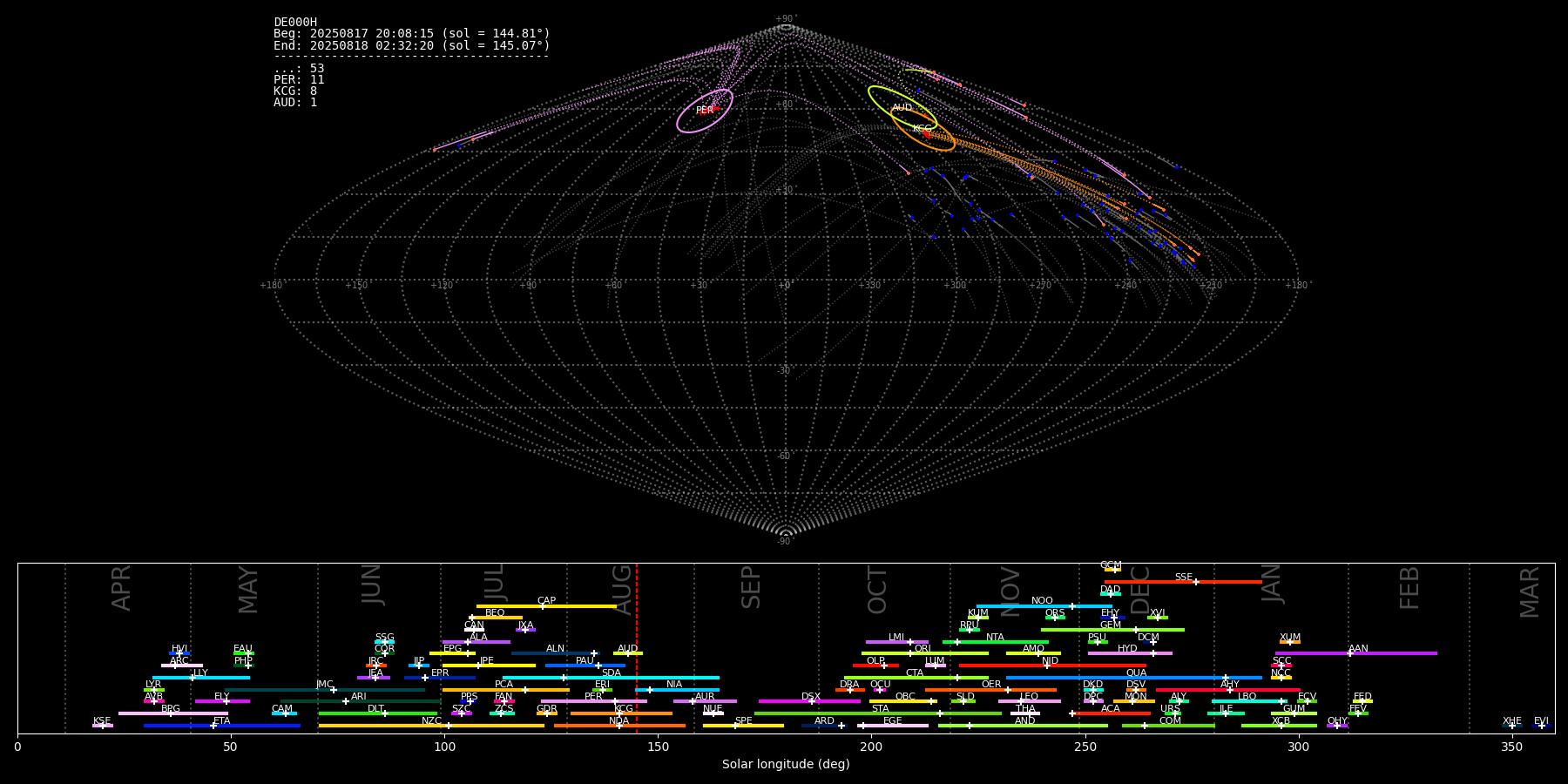Click the '...: 53' sporadic count
This screenshot has height=784, width=1568.
(299, 68)
